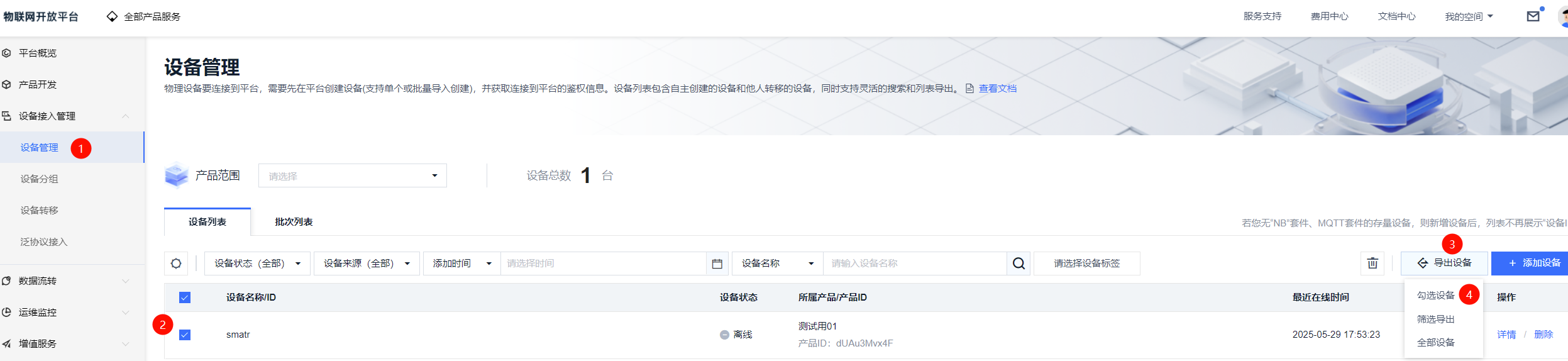Click the 全部产品服务 diamond icon
1568x361 pixels.
tap(112, 16)
